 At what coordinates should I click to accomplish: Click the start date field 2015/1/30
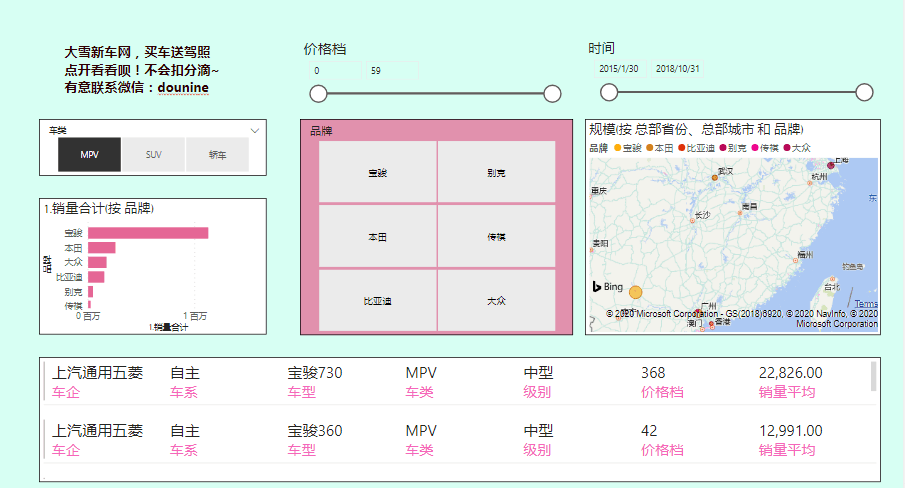[x=619, y=69]
